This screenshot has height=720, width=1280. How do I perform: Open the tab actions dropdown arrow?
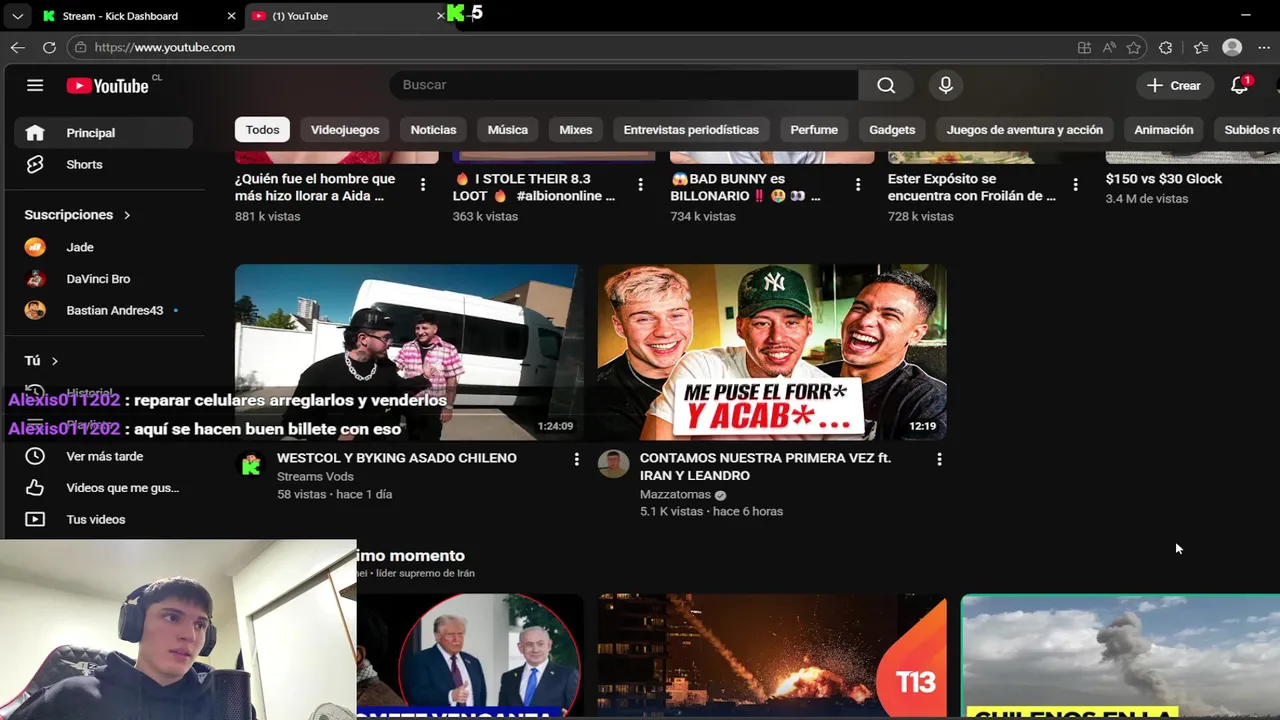17,16
